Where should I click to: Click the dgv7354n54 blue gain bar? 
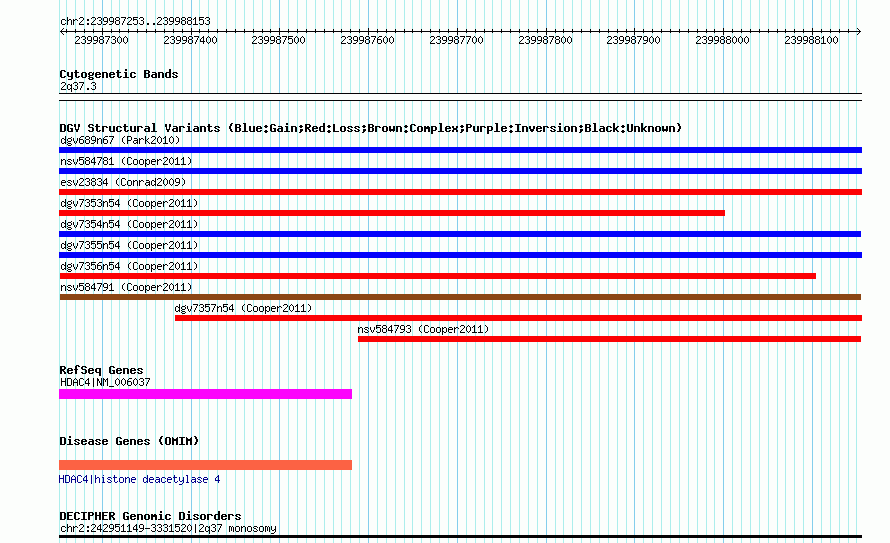coord(460,234)
